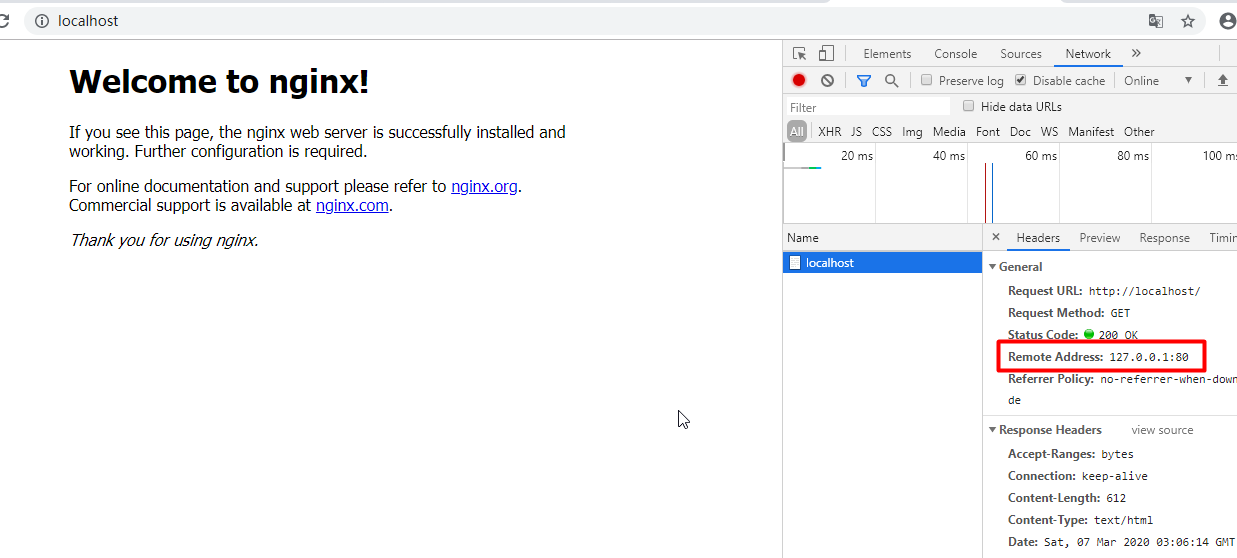The width and height of the screenshot is (1237, 558).
Task: Click the Connection value keep-alive
Action: [x=1115, y=476]
